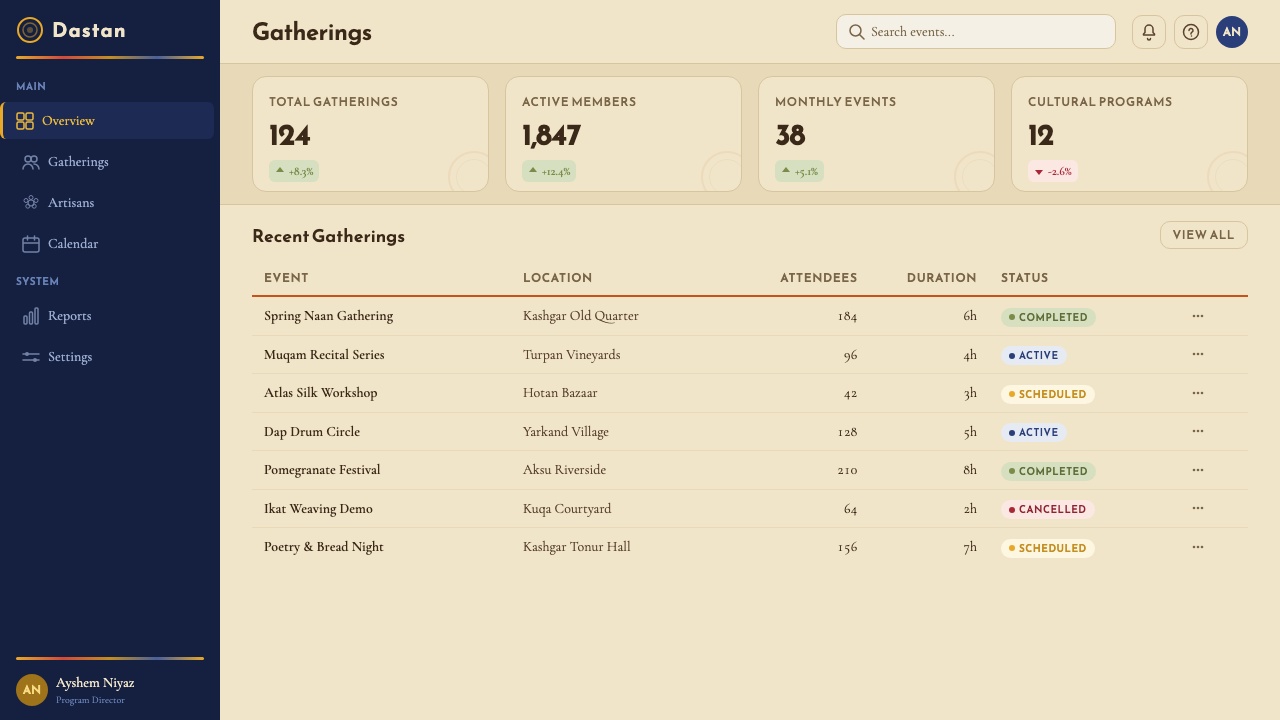Screen dimensions: 1280x720
Task: Expand actions menu for Ikat Weaving Demo
Action: pyautogui.click(x=1198, y=508)
